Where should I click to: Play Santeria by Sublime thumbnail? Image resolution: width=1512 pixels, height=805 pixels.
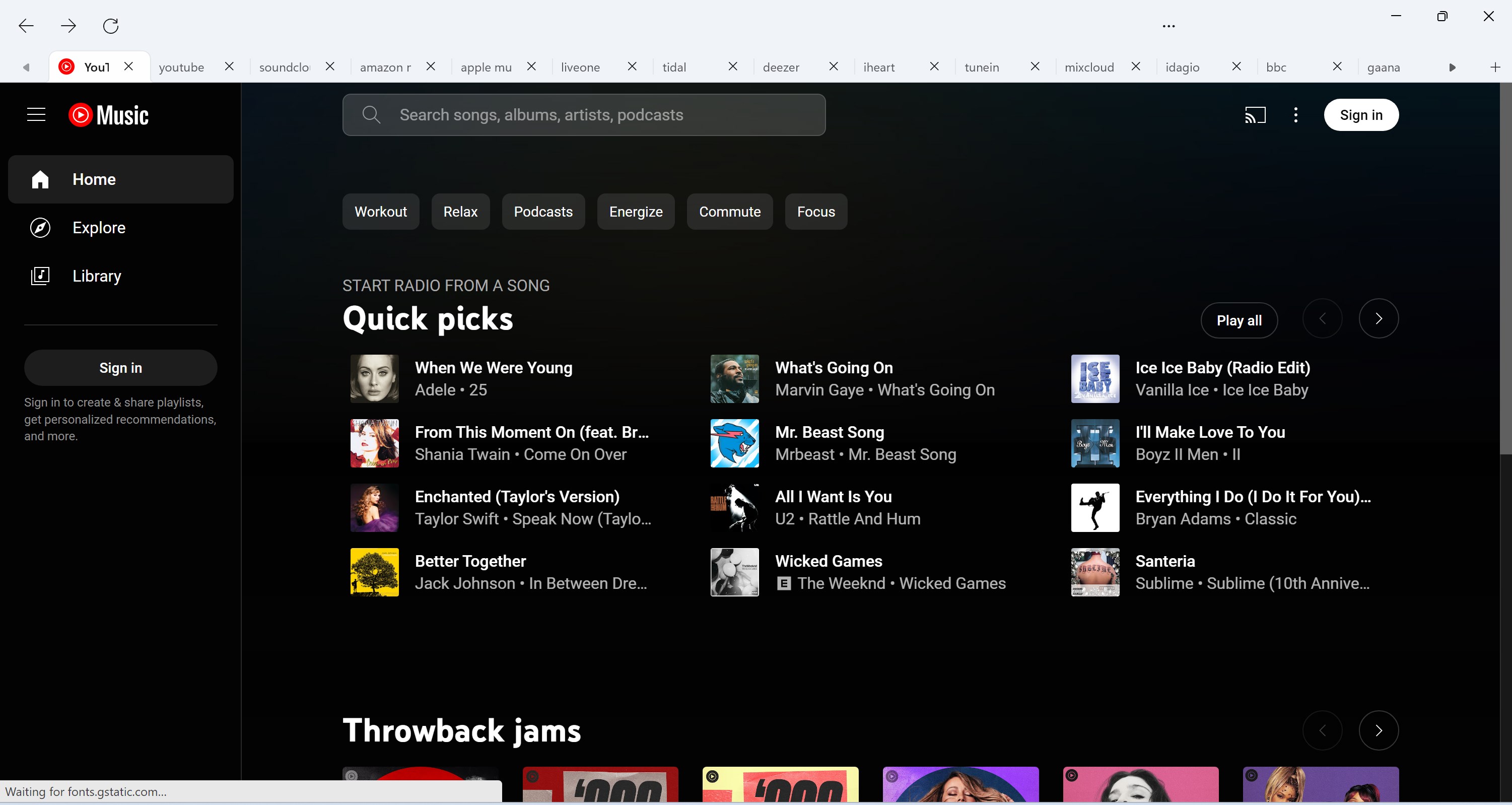[x=1094, y=572]
